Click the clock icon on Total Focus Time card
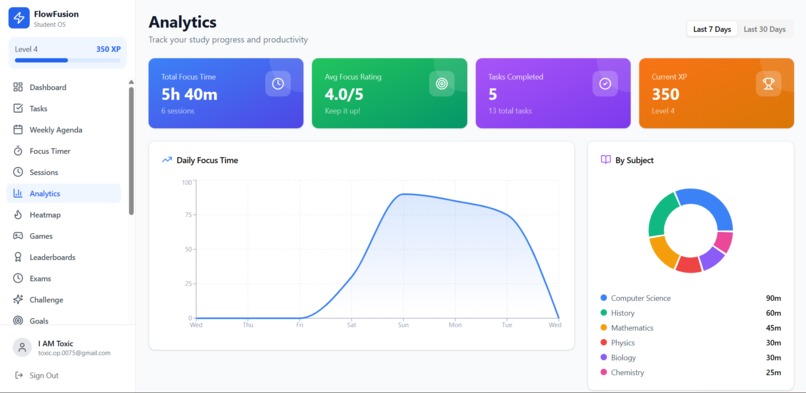806x393 pixels. pos(278,84)
